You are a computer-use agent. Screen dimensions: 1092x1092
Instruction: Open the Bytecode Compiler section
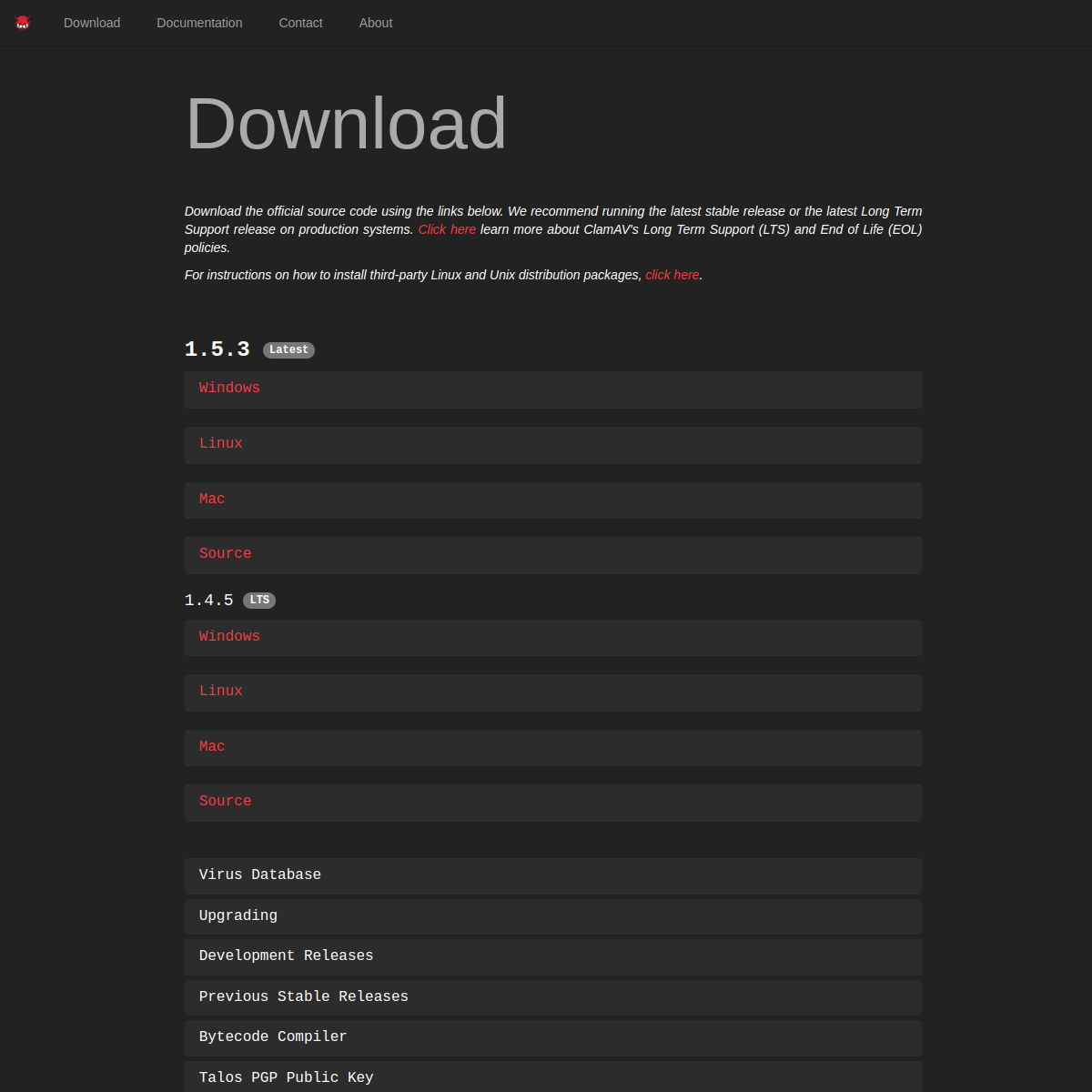pyautogui.click(x=553, y=1038)
